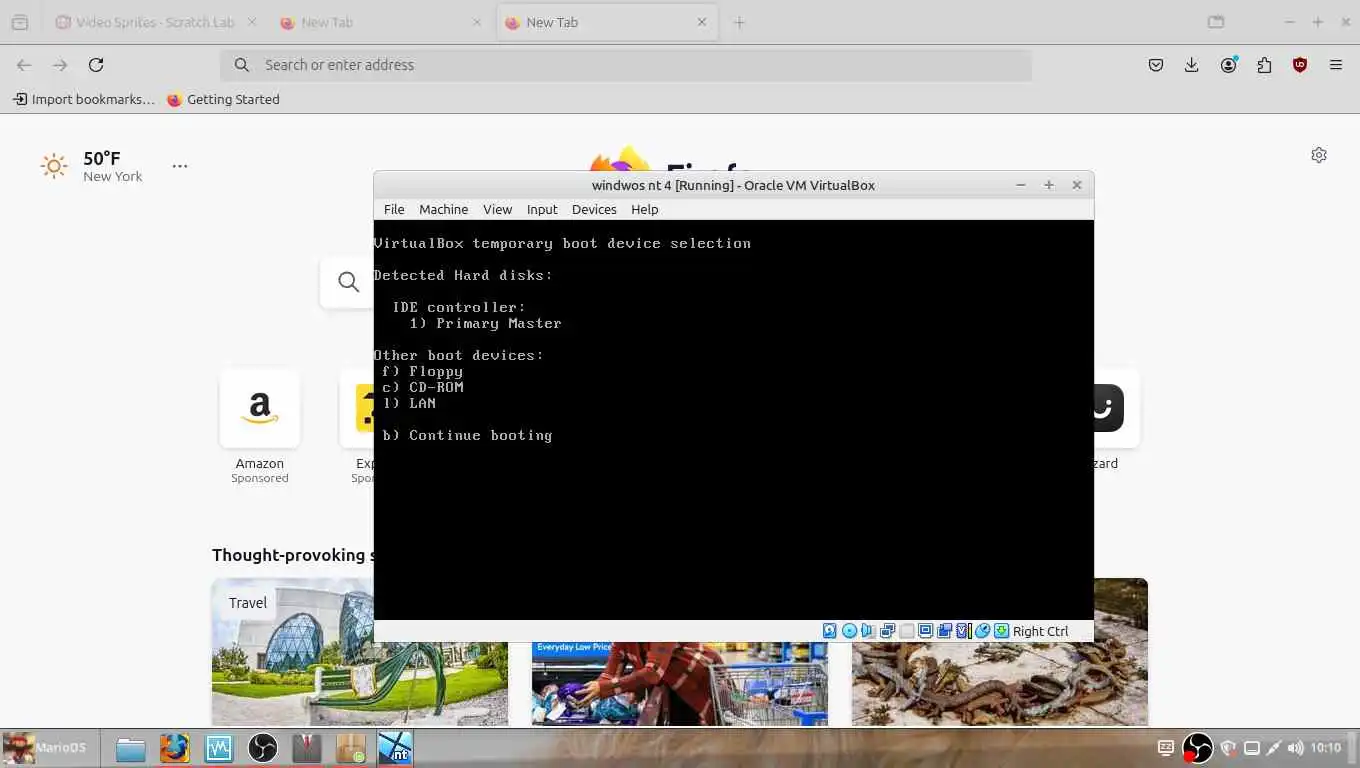Go forward with Firefox forward arrow
Image resolution: width=1360 pixels, height=768 pixels.
(x=60, y=65)
